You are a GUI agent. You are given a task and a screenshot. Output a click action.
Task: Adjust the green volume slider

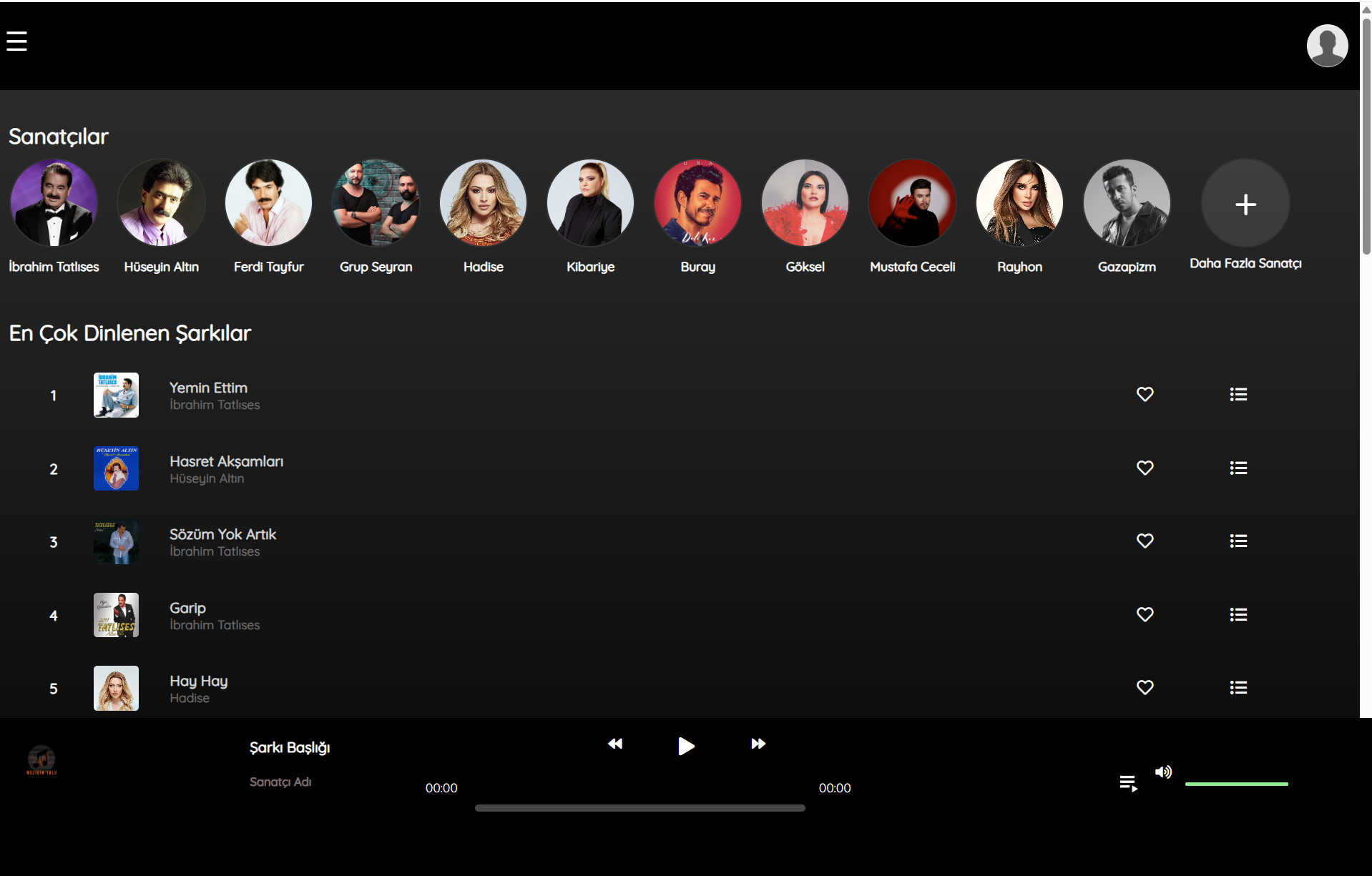[x=1236, y=784]
